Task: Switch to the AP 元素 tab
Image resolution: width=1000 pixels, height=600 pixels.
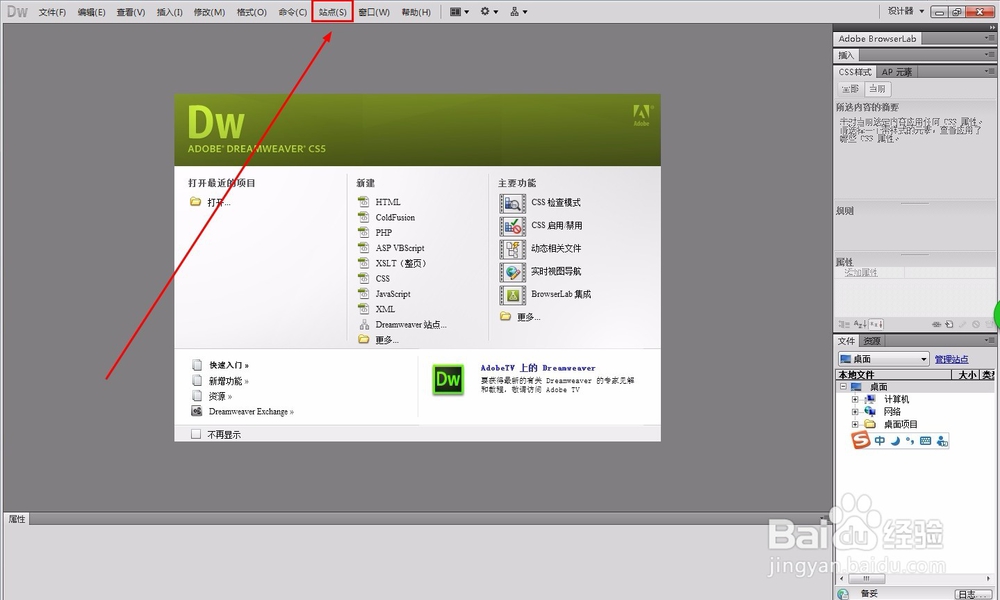Action: coord(897,72)
